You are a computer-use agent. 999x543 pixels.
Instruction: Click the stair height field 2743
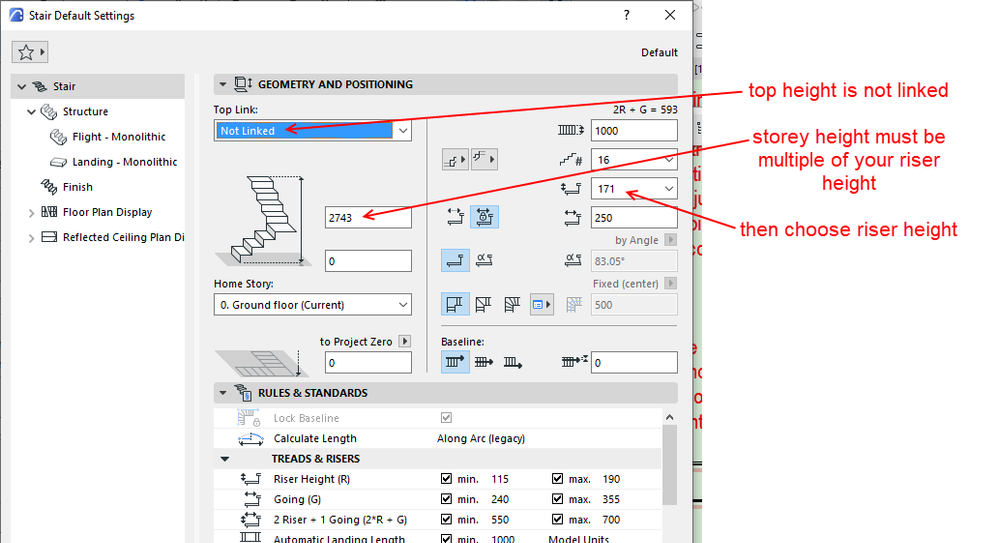[x=368, y=217]
